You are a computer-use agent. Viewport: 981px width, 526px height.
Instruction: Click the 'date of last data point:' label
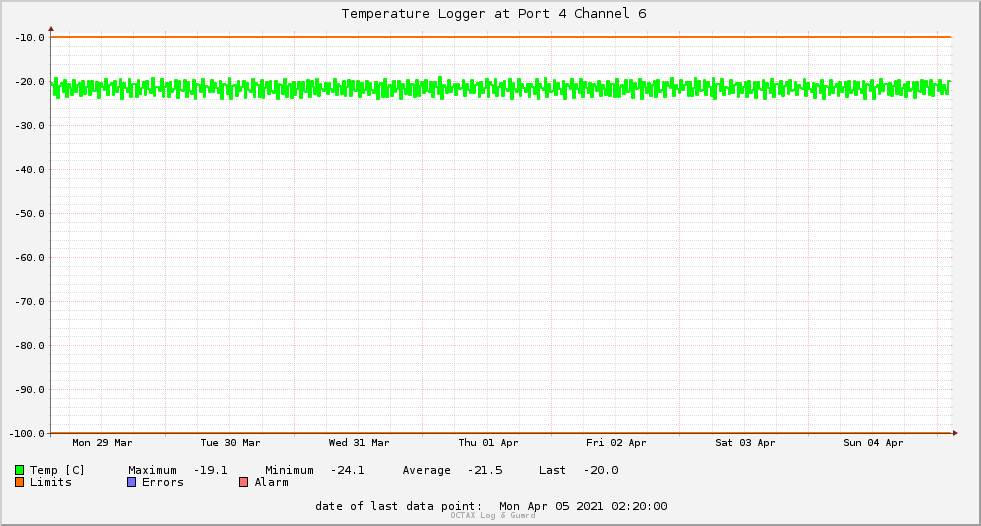click(399, 506)
